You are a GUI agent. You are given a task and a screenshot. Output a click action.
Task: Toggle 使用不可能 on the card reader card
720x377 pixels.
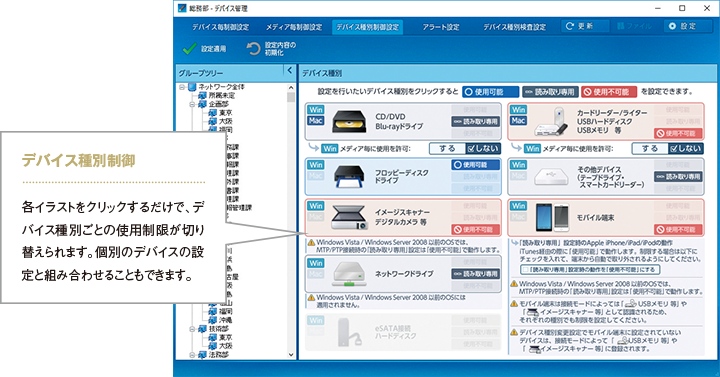coord(678,134)
